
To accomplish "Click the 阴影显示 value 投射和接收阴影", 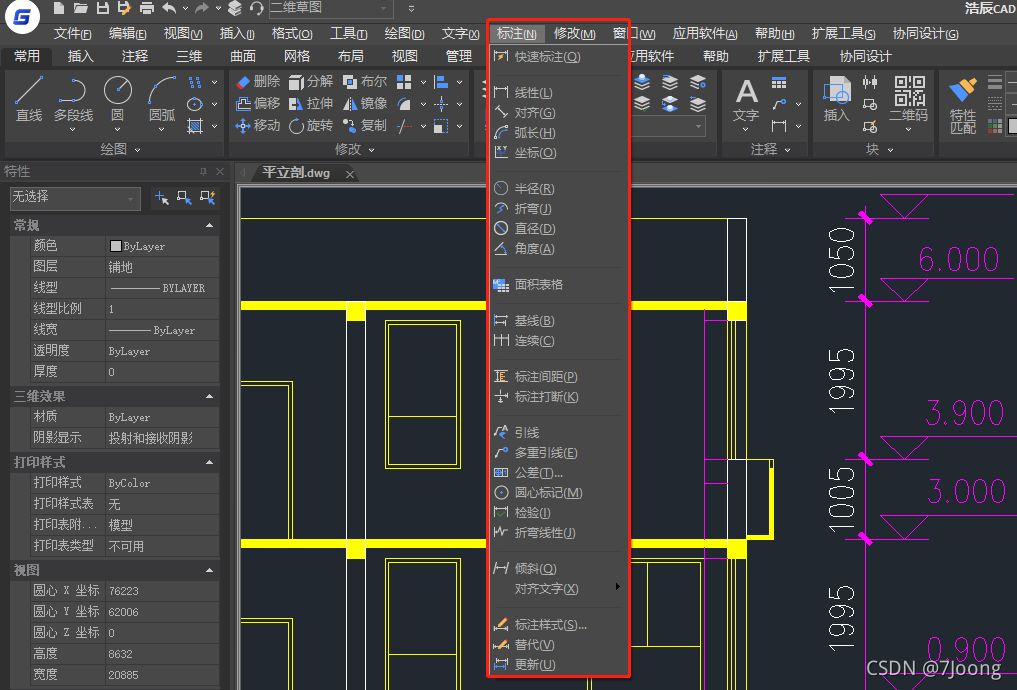I will click(162, 438).
